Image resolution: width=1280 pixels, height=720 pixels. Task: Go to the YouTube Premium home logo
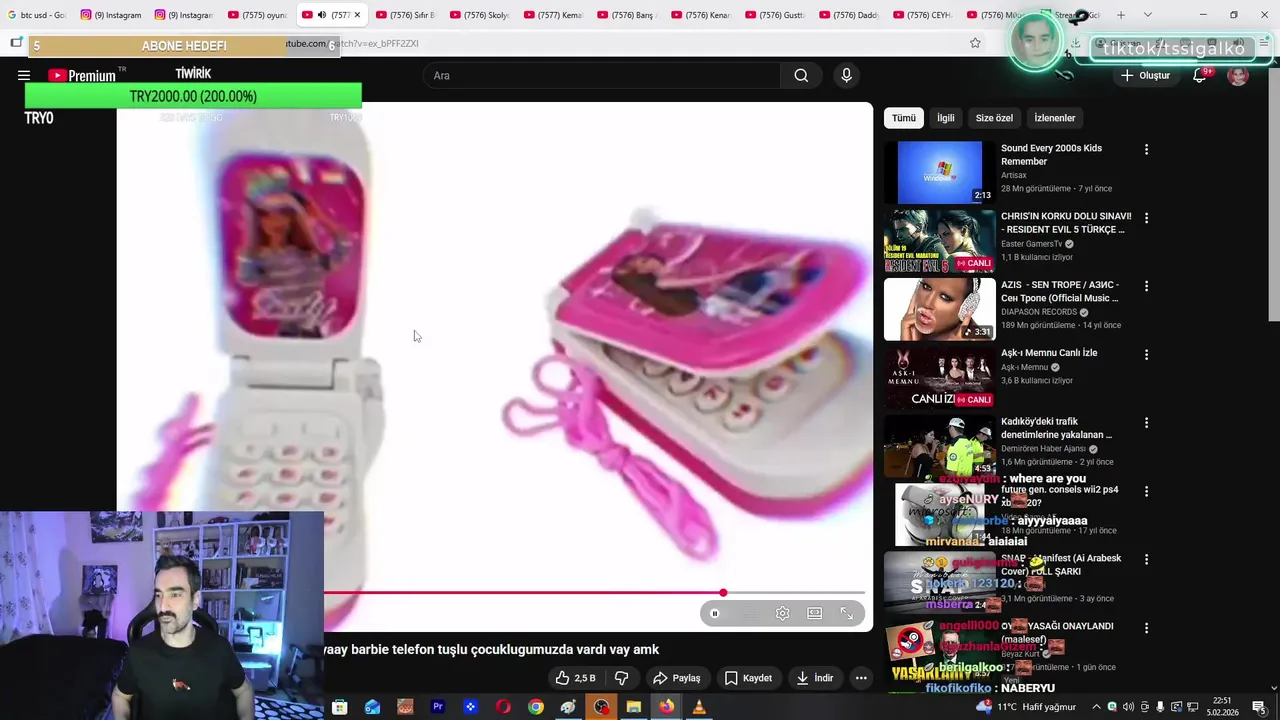82,75
